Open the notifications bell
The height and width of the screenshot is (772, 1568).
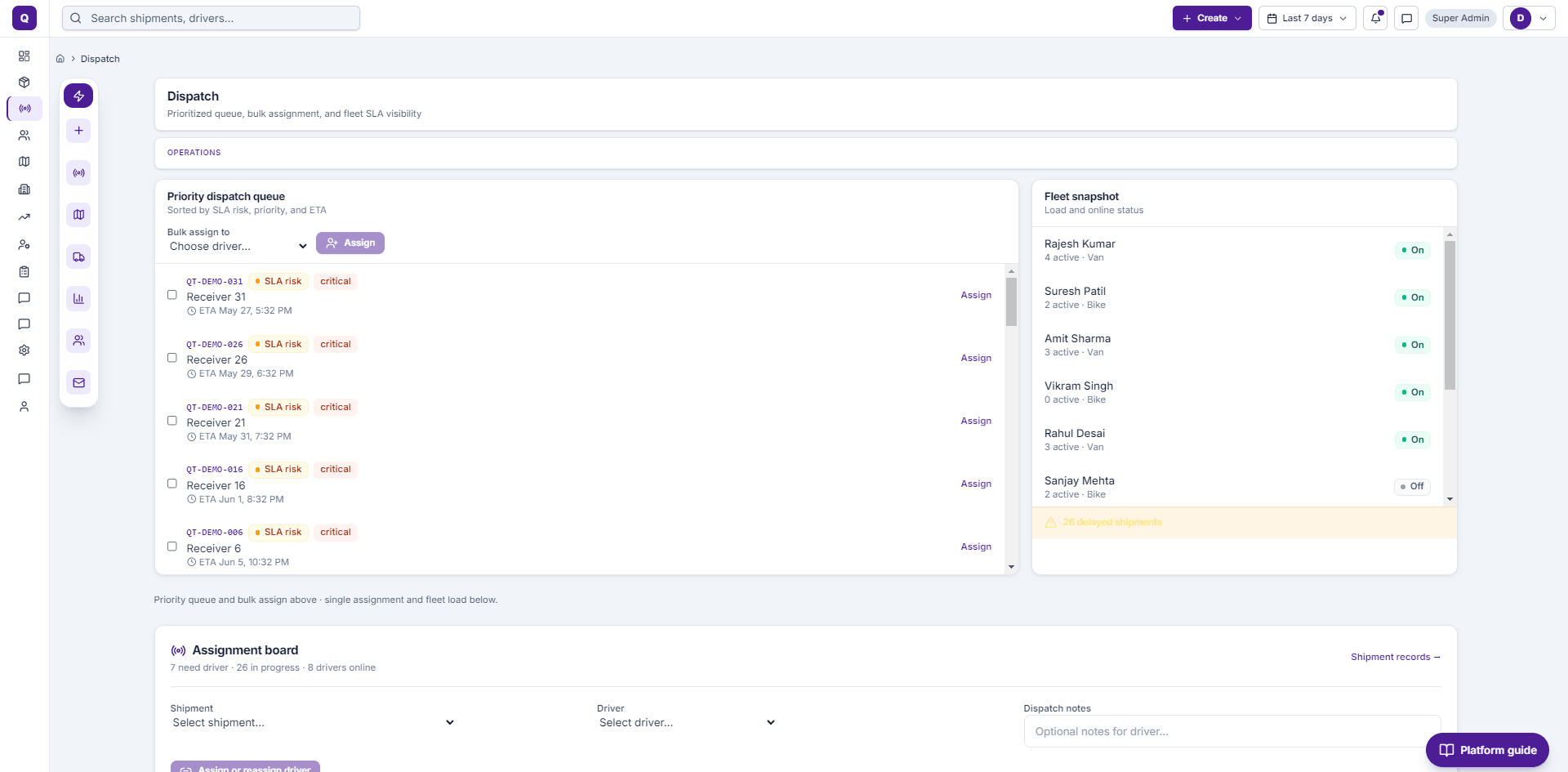1375,18
